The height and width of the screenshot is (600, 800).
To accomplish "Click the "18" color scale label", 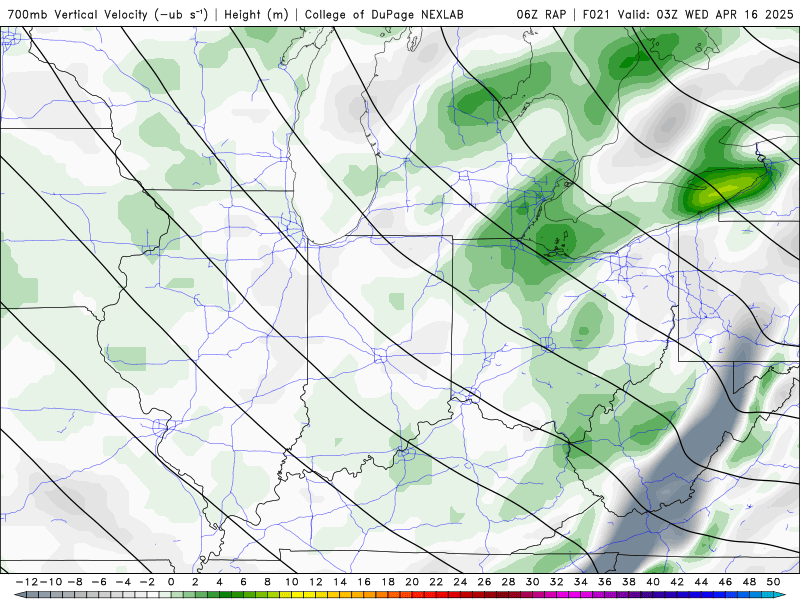I will click(388, 582).
